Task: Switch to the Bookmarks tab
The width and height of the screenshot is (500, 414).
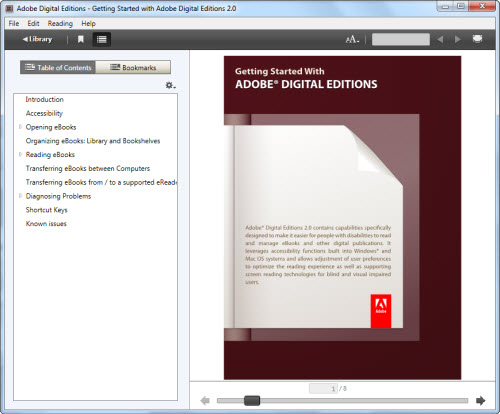Action: (x=133, y=67)
